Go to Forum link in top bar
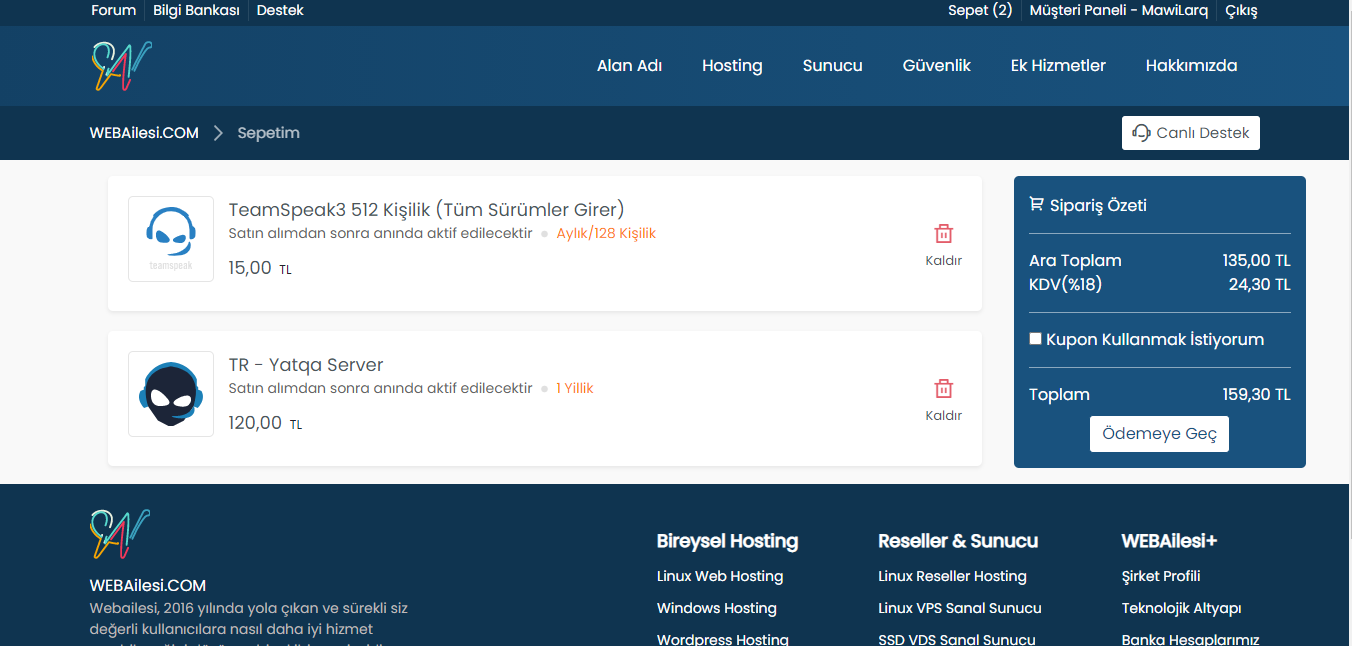 pyautogui.click(x=113, y=11)
